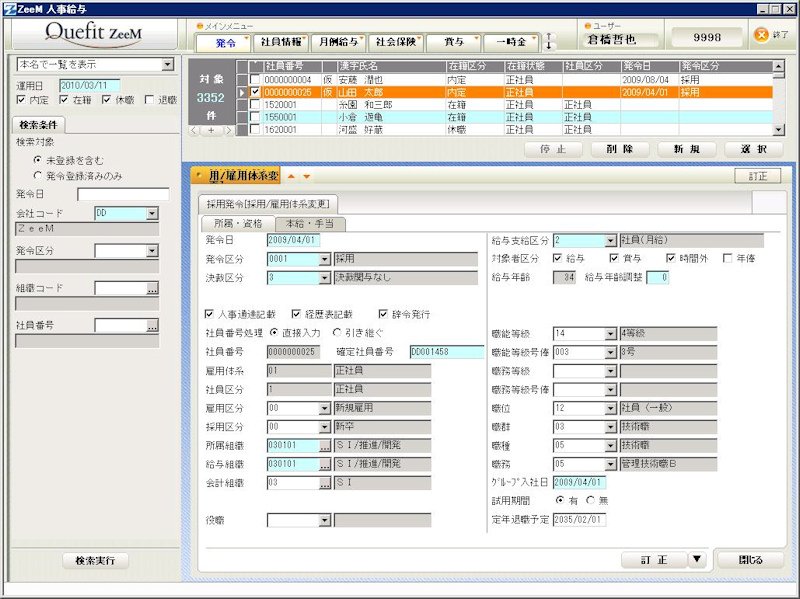This screenshot has width=800, height=599.
Task: Open the 採用区分 dropdown
Action: 324,427
